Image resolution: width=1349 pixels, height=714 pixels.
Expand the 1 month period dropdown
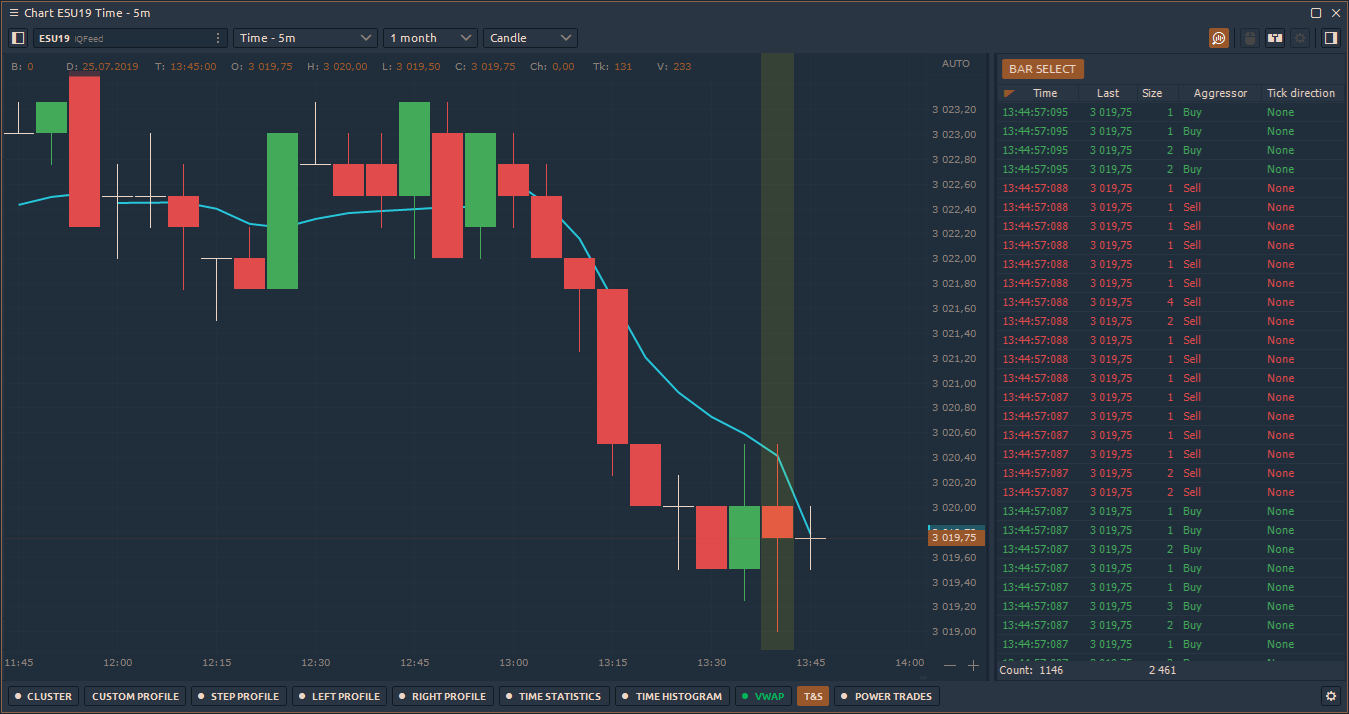point(430,38)
